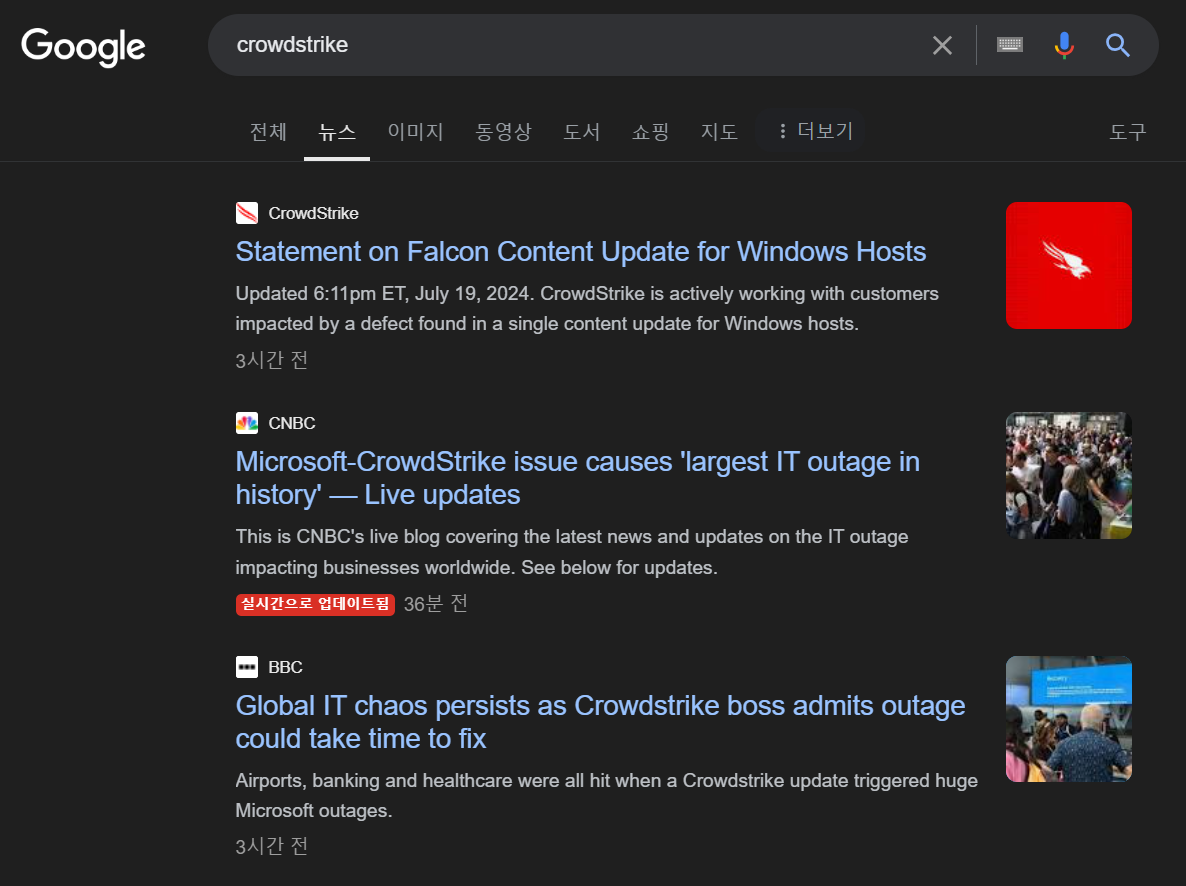Click the CNBC's live blog snippet text
Screen dimensions: 1186x886
[x=572, y=552]
